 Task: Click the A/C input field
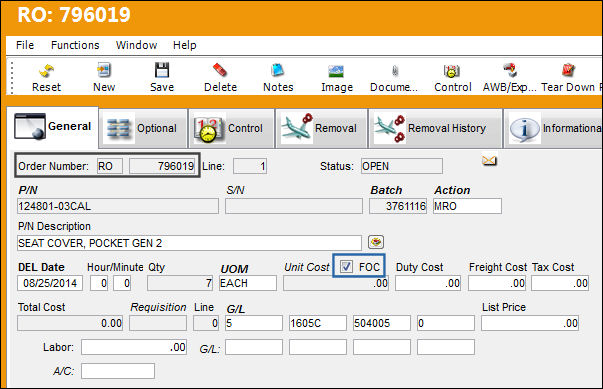tap(118, 371)
